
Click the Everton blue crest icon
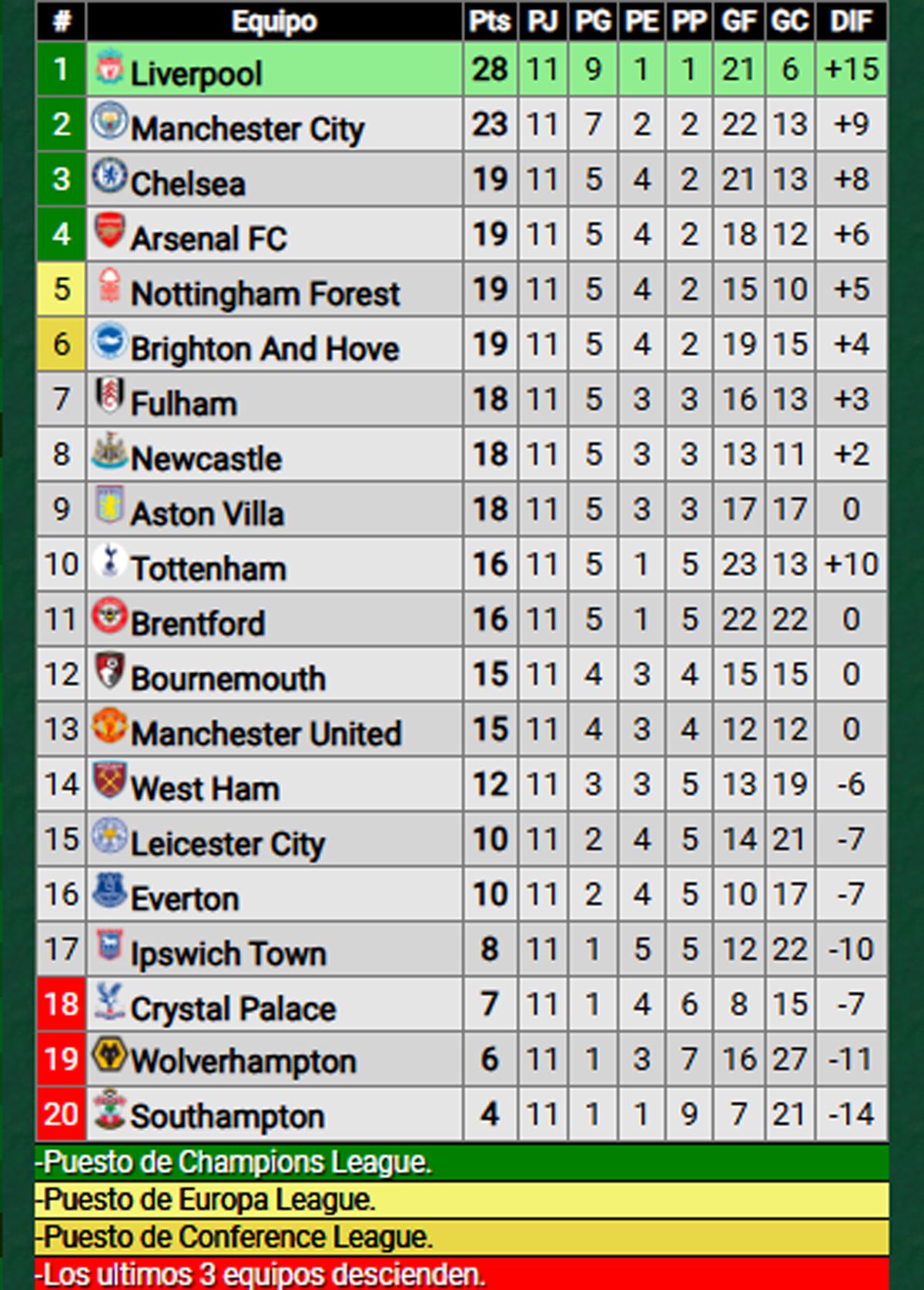tap(109, 890)
